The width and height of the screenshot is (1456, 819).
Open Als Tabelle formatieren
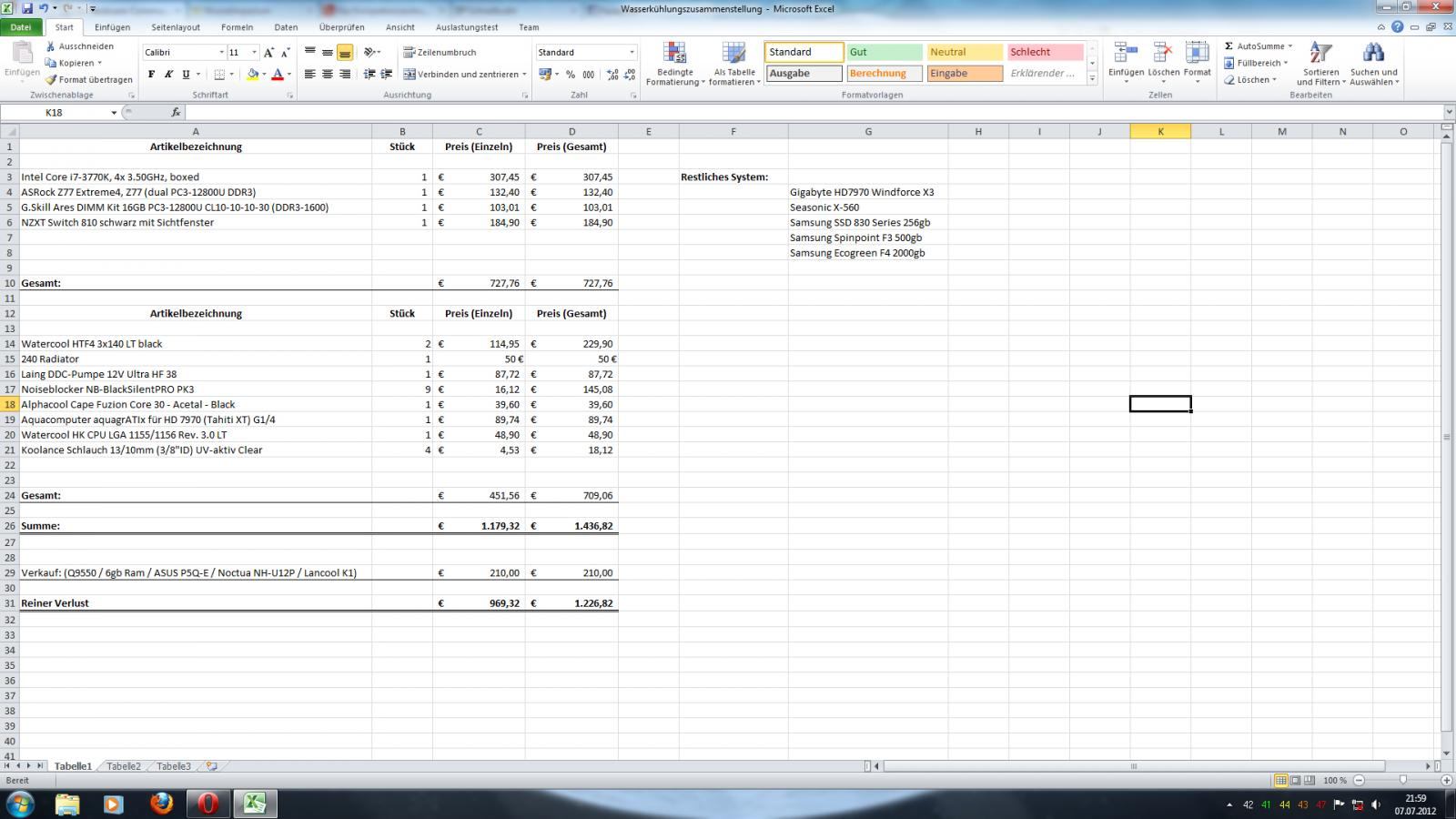(x=734, y=64)
